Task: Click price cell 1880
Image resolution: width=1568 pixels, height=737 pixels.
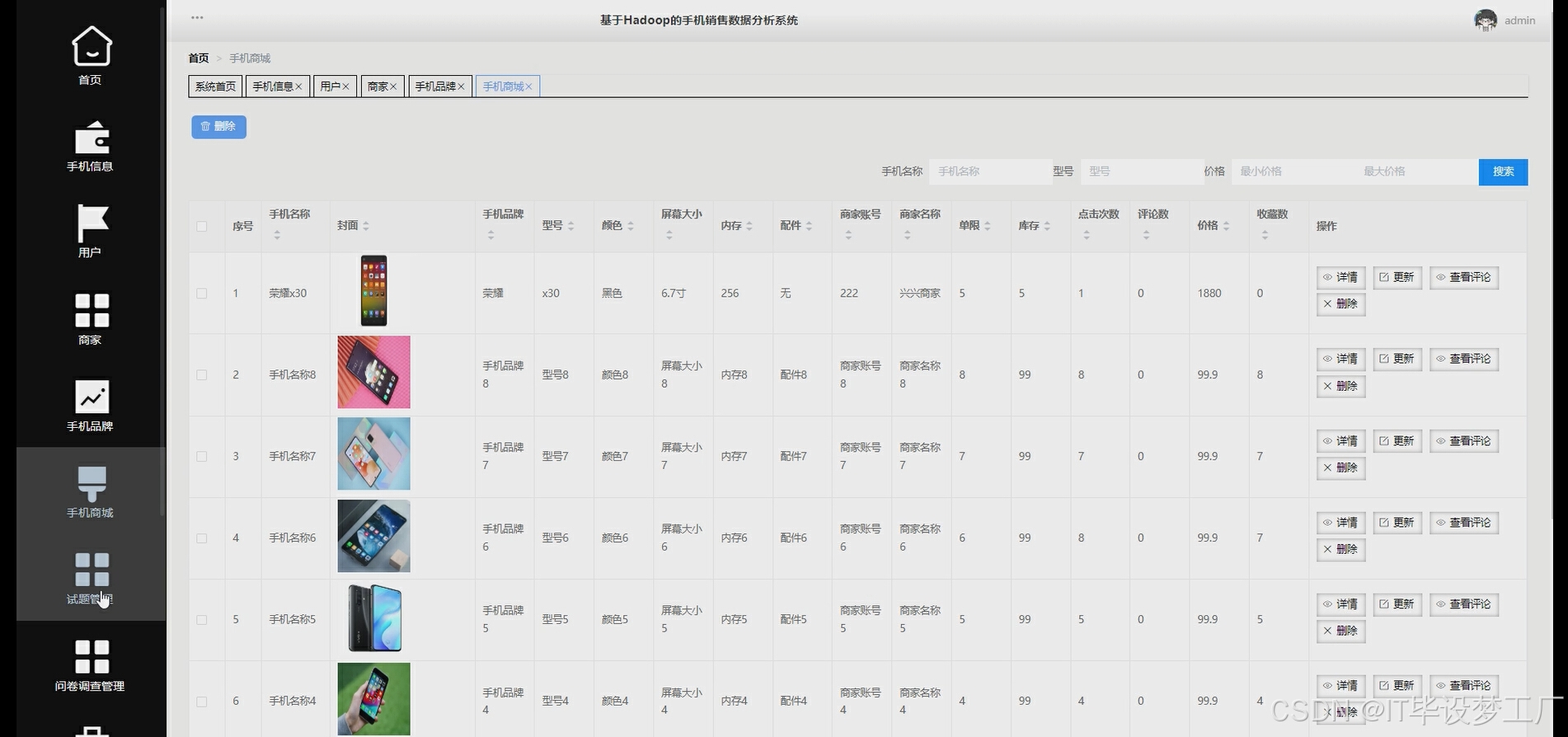Action: (x=1209, y=293)
